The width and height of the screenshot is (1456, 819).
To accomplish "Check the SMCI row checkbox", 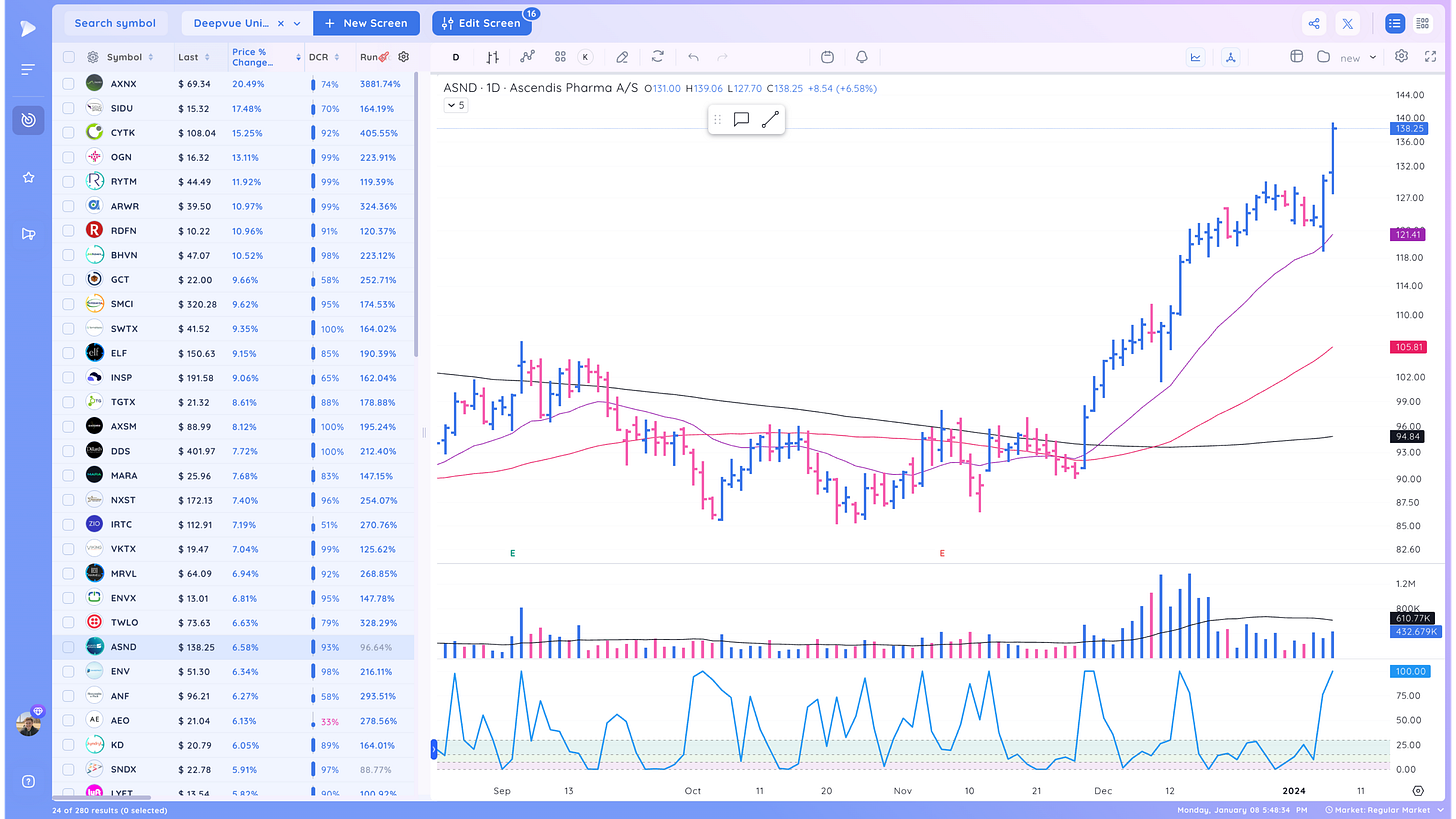I will [68, 304].
